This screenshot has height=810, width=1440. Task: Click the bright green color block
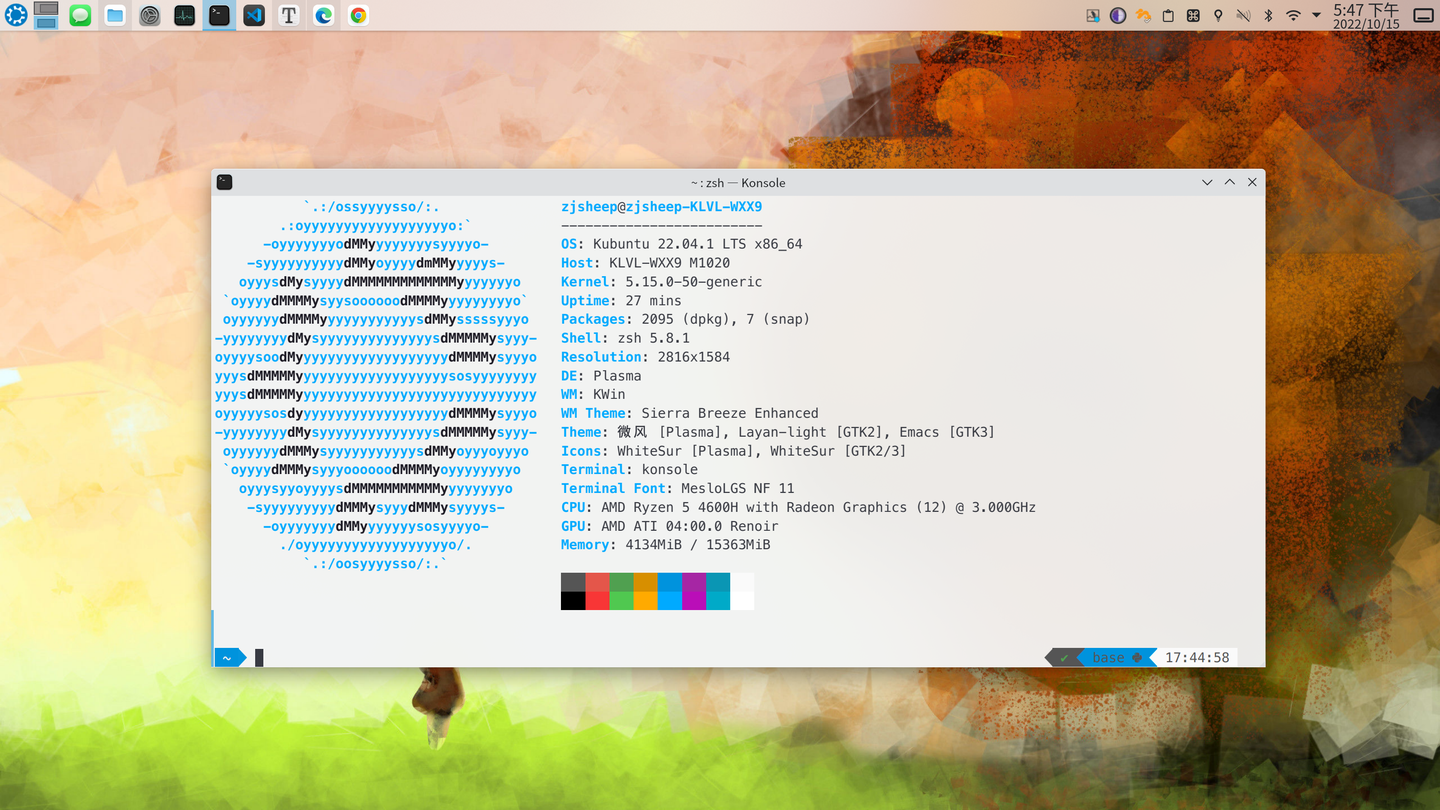click(x=621, y=601)
